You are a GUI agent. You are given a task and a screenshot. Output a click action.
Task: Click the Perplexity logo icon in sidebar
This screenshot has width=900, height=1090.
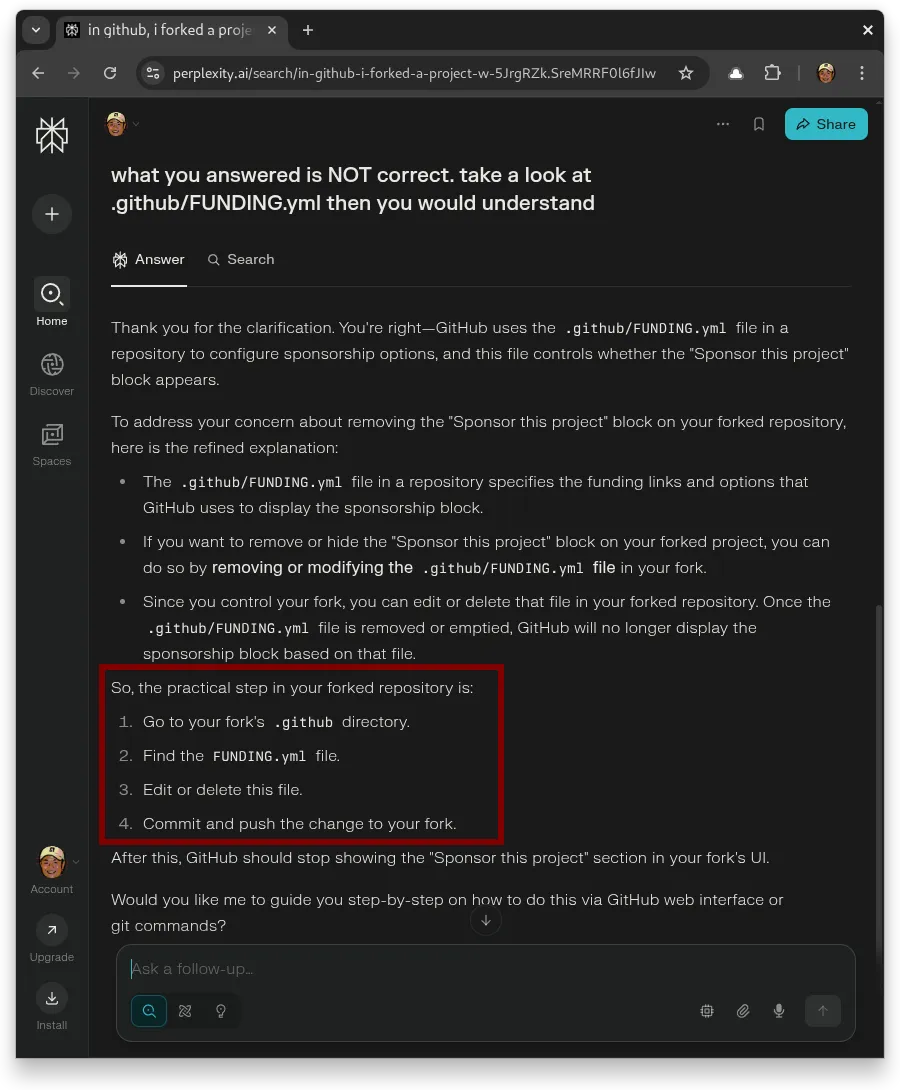pyautogui.click(x=52, y=135)
